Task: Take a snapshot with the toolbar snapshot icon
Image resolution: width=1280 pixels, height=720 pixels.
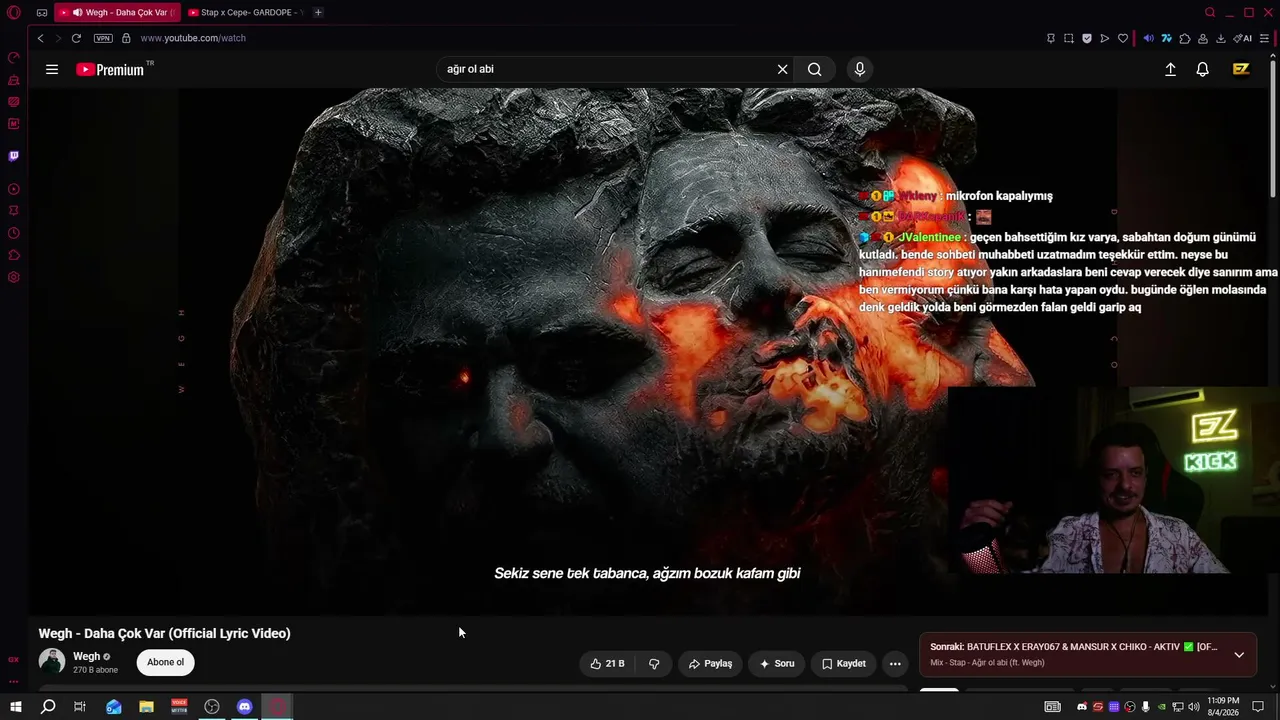Action: tap(1069, 38)
